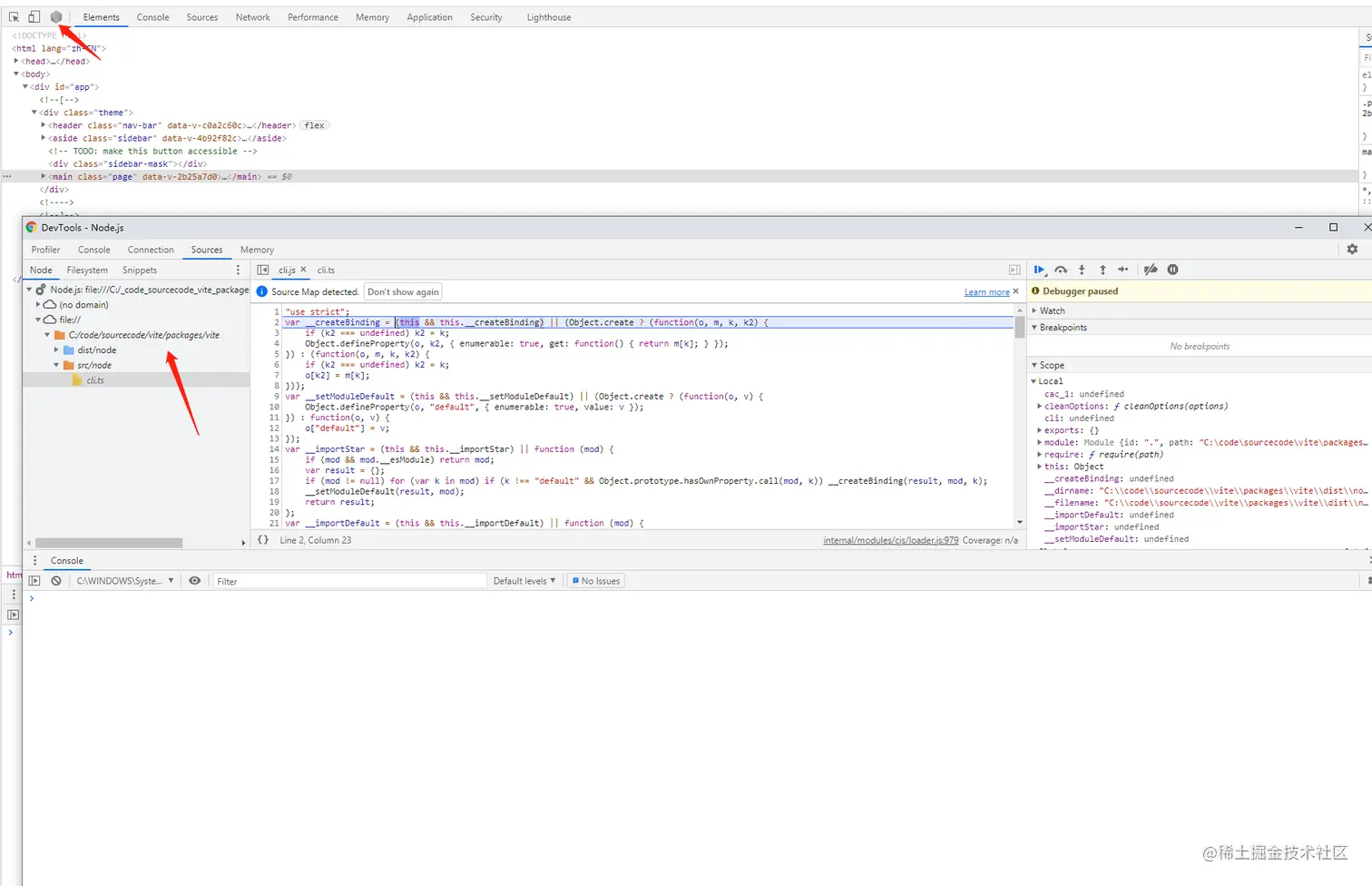Click the green Node.js dedicated DevTools icon

pyautogui.click(x=56, y=16)
